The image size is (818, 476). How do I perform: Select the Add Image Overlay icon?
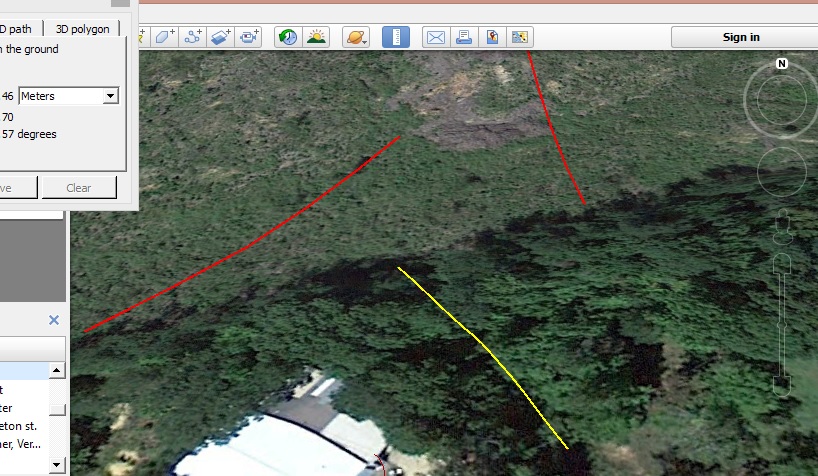click(221, 37)
